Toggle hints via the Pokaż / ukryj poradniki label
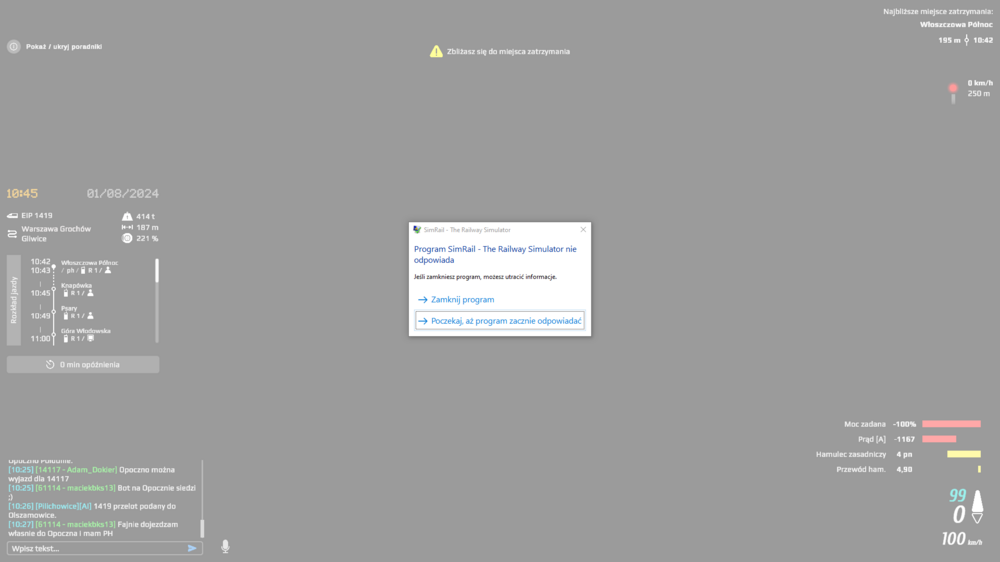The width and height of the screenshot is (1000, 562). tap(64, 47)
